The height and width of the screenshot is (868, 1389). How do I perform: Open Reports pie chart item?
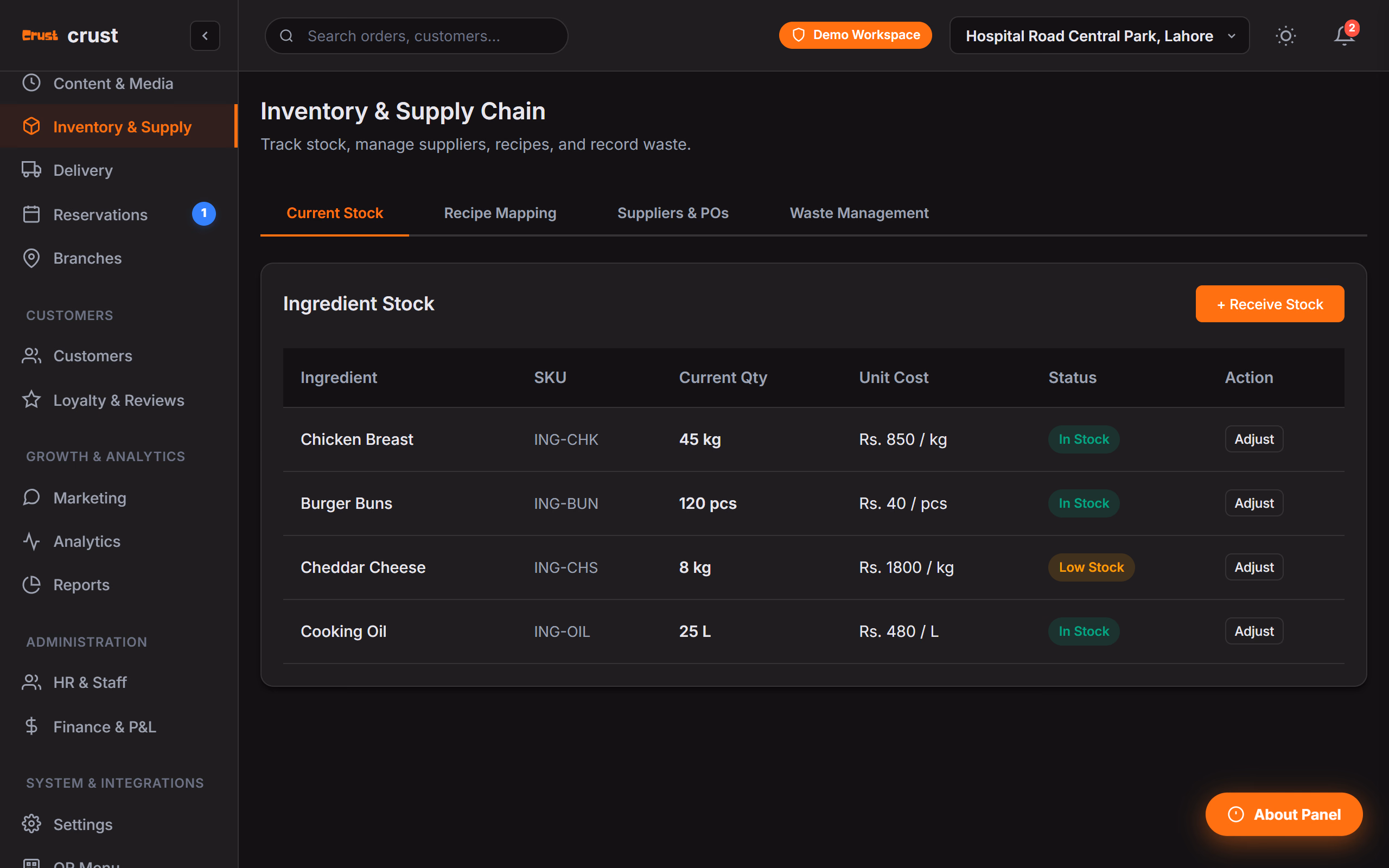click(119, 585)
